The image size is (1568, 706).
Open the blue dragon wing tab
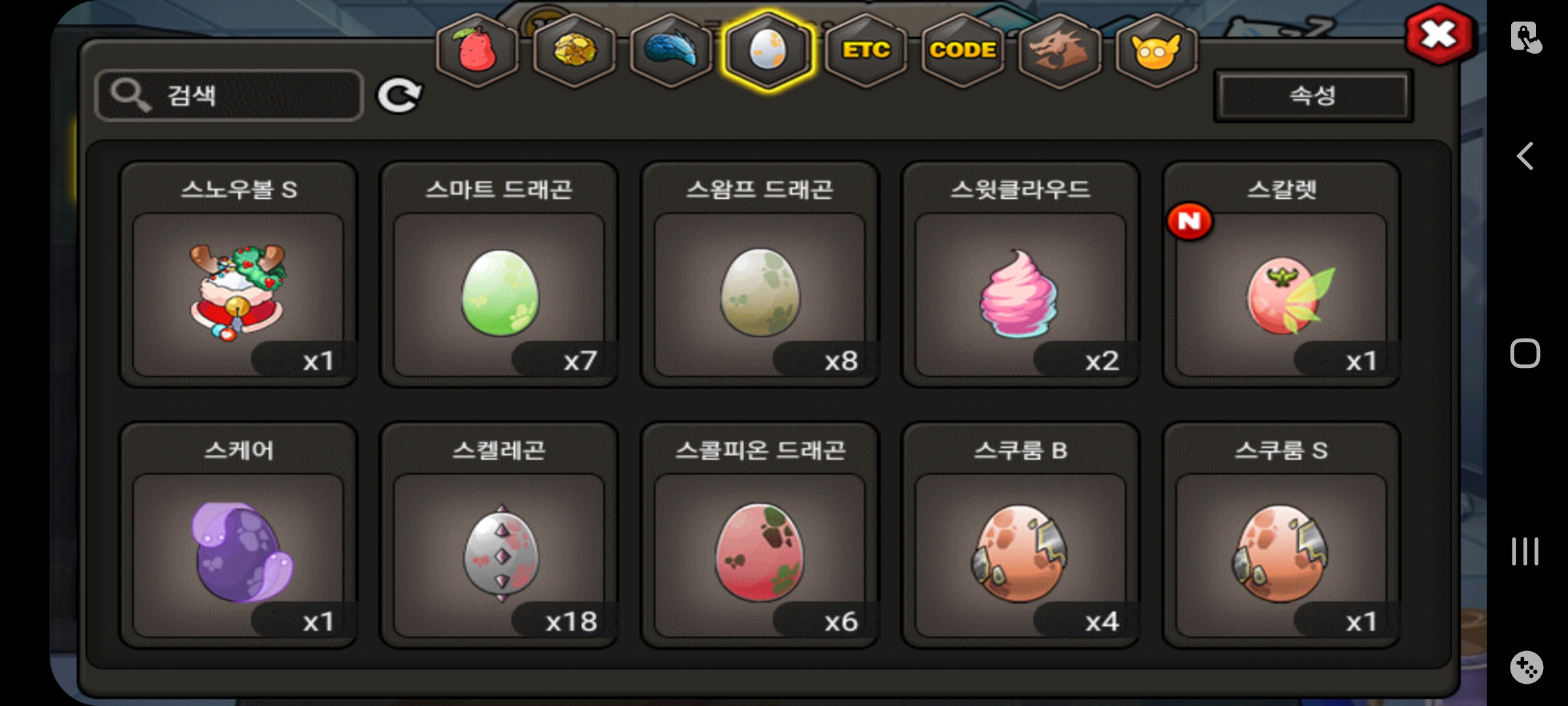(x=671, y=51)
